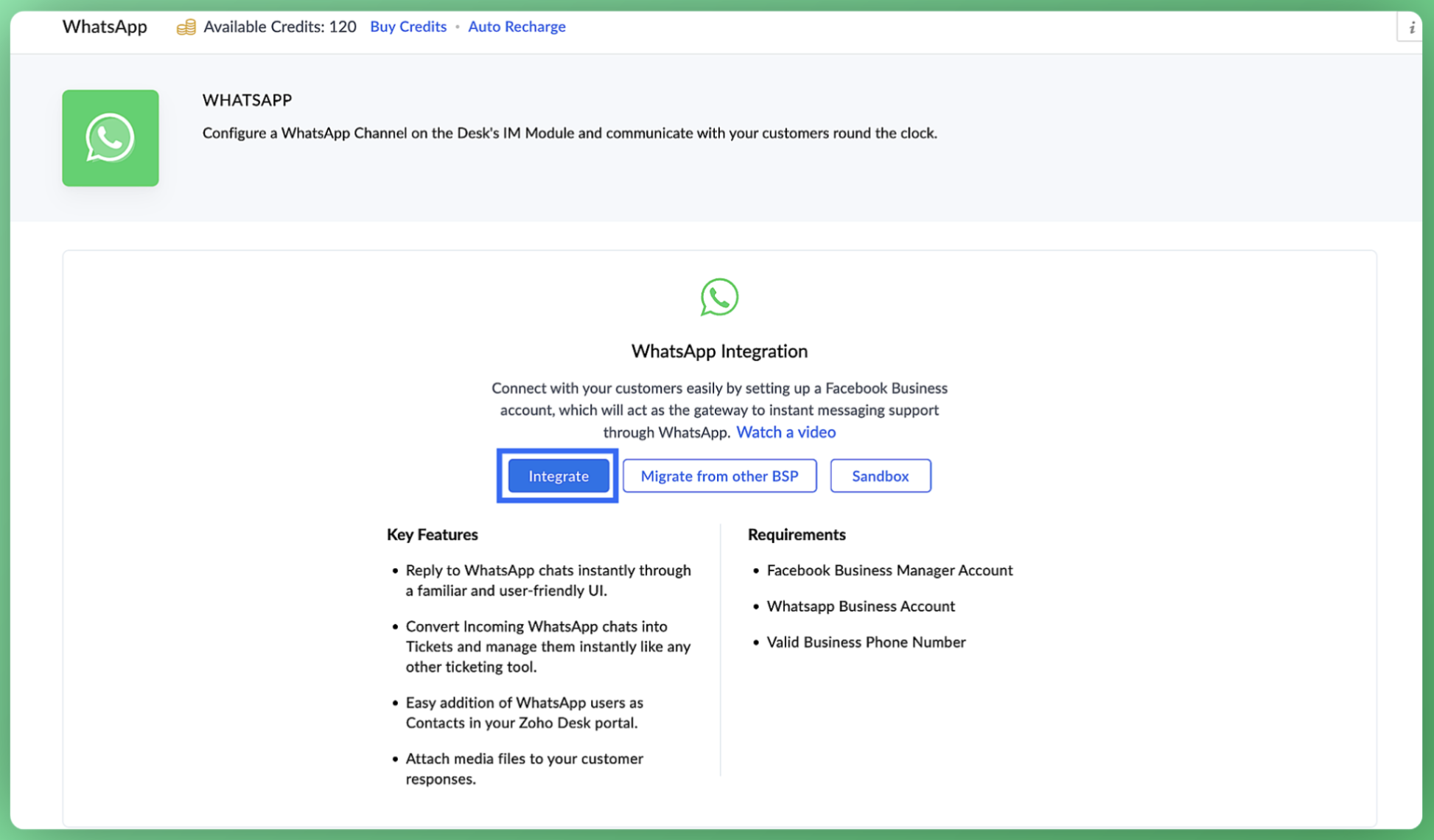
Task: Open the Buy Credits link
Action: [x=408, y=27]
